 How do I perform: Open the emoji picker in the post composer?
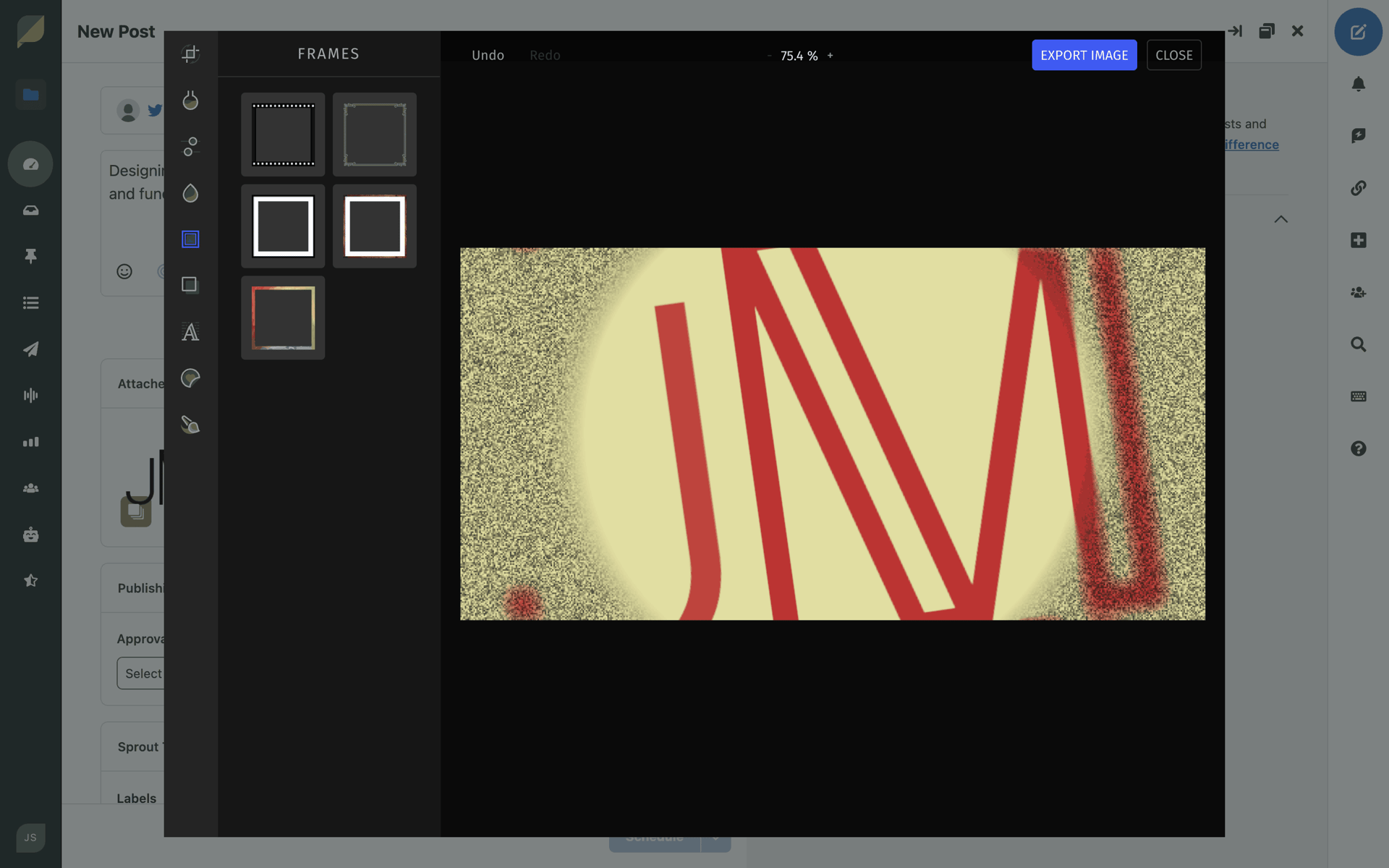click(x=124, y=271)
